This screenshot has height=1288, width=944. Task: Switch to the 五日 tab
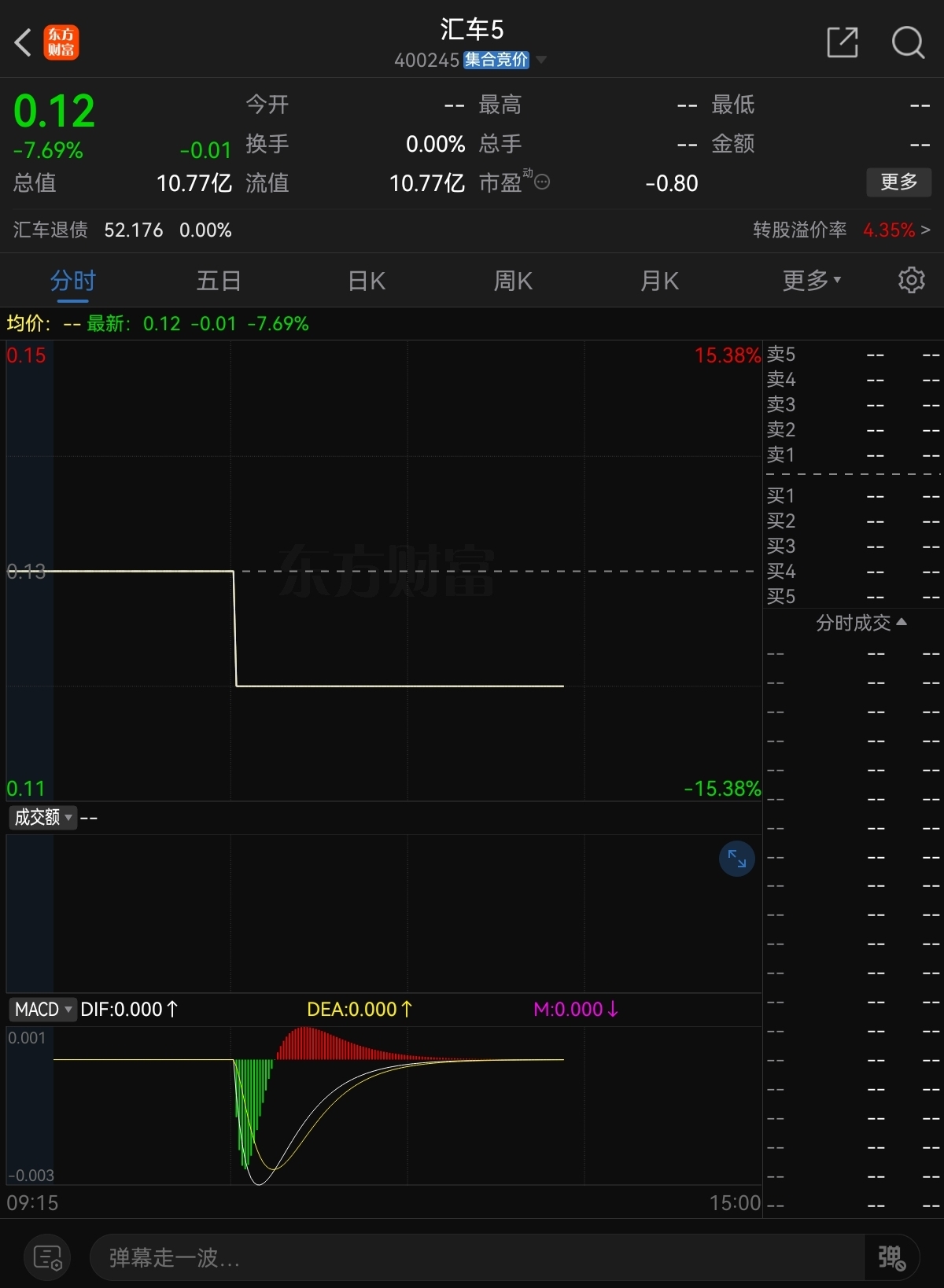(x=219, y=280)
